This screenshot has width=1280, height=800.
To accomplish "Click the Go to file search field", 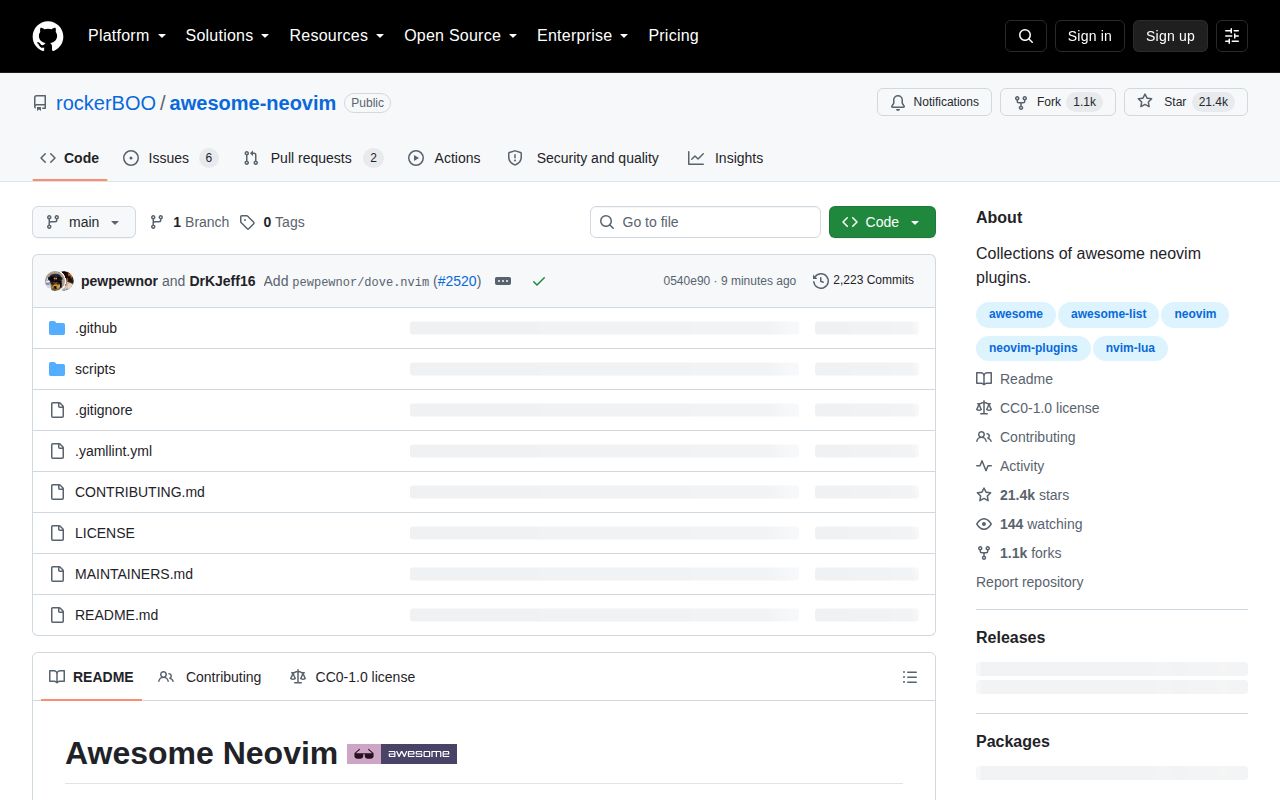I will (705, 222).
